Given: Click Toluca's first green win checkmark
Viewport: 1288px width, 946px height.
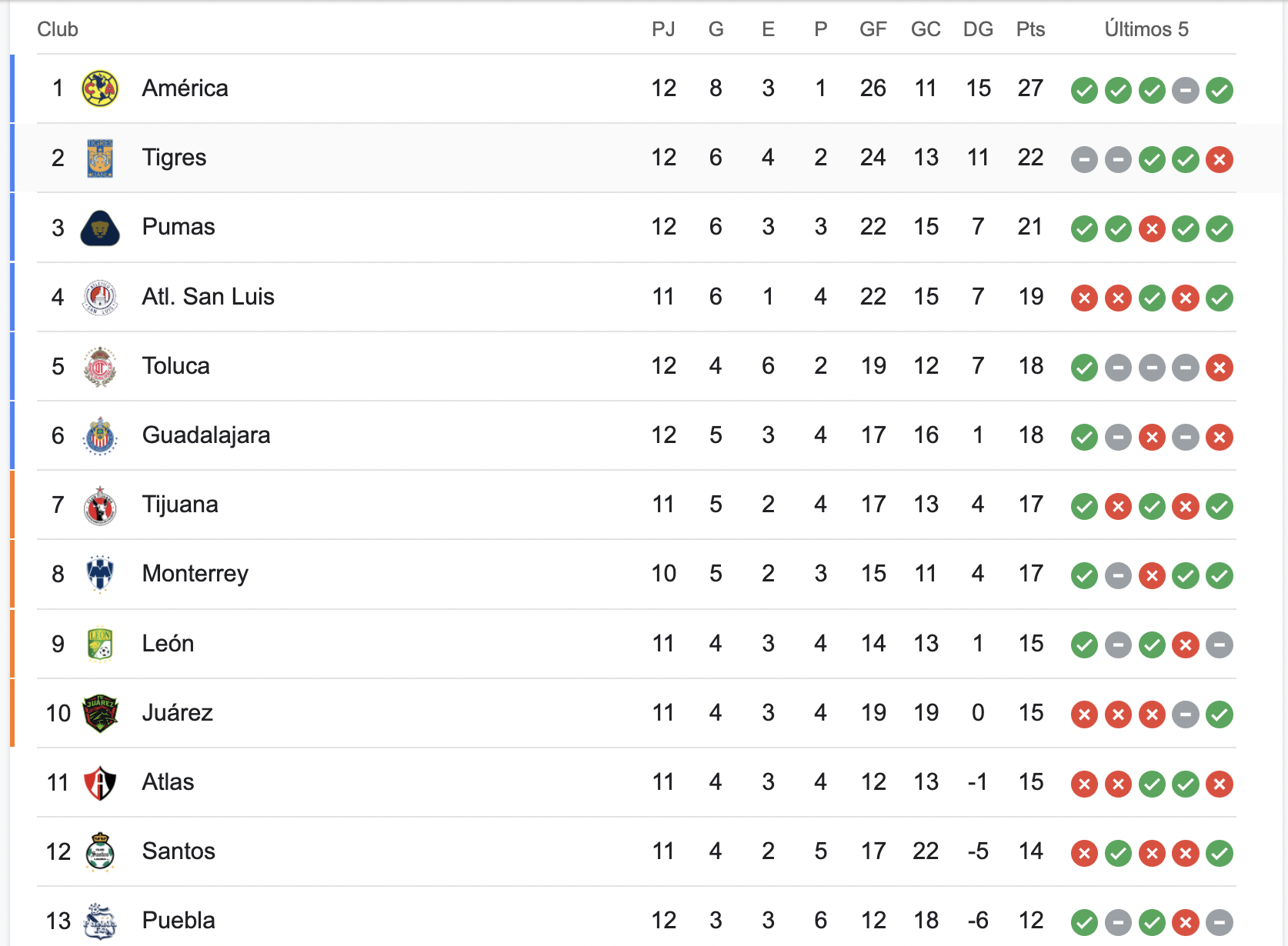Looking at the screenshot, I should [x=1084, y=368].
